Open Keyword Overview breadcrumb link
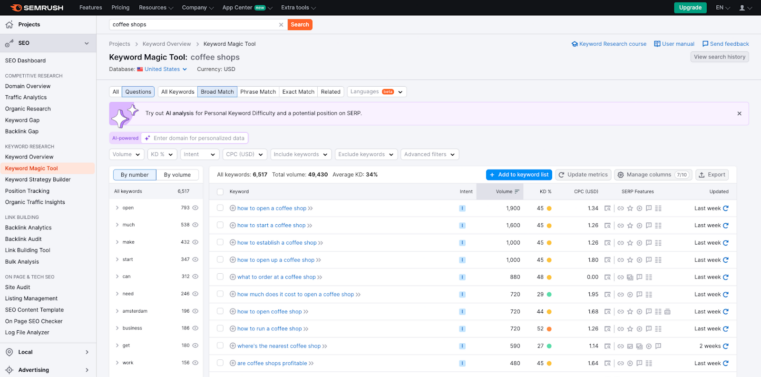 coord(166,44)
